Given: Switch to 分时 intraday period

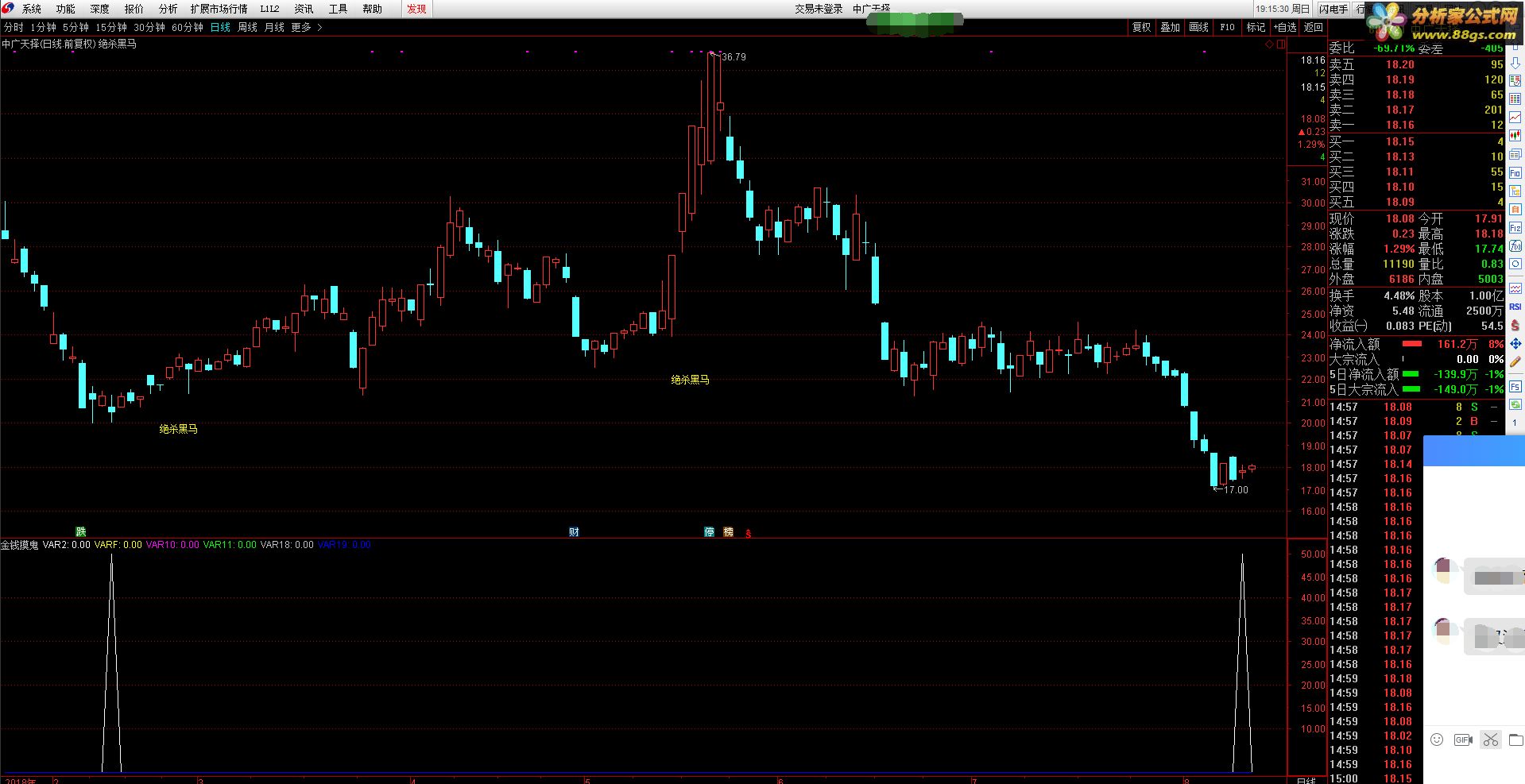Looking at the screenshot, I should pyautogui.click(x=14, y=27).
